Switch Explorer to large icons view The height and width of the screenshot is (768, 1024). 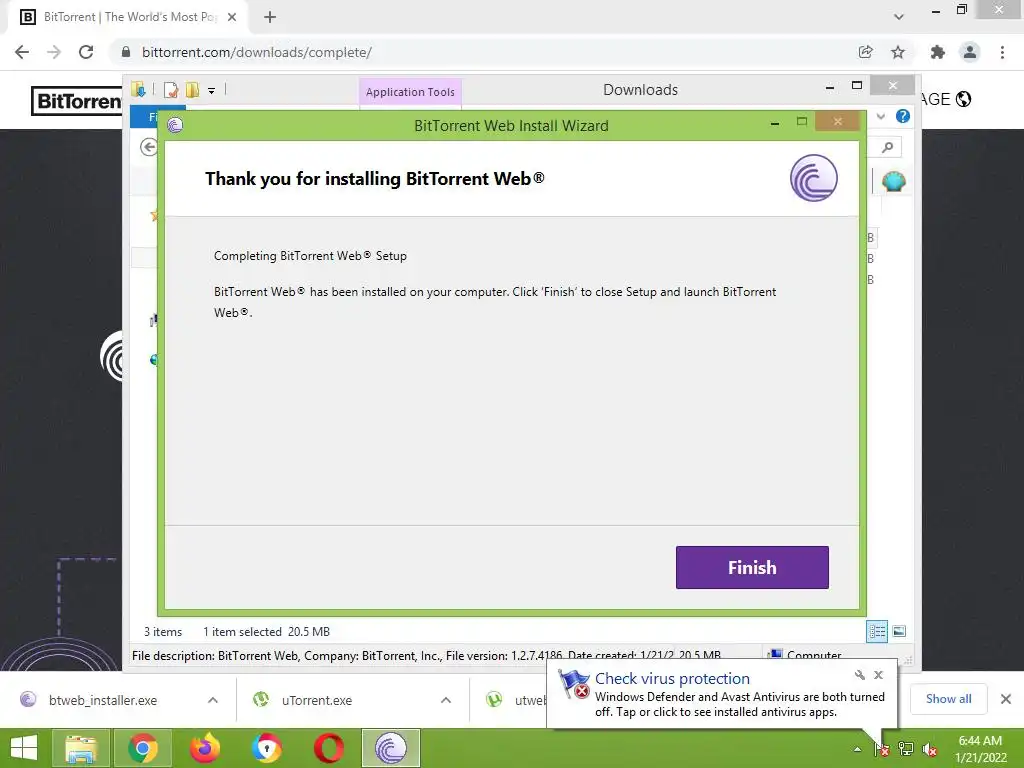[899, 631]
